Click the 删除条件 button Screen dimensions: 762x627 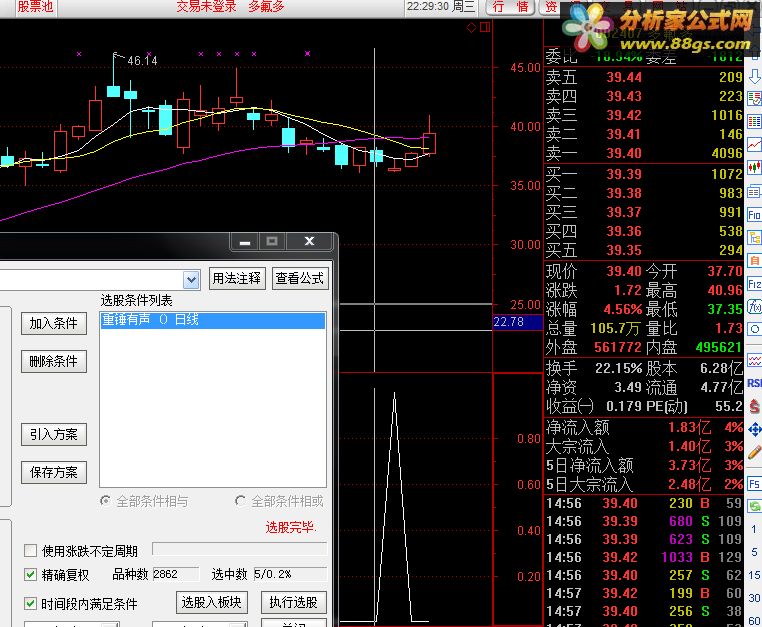point(53,361)
